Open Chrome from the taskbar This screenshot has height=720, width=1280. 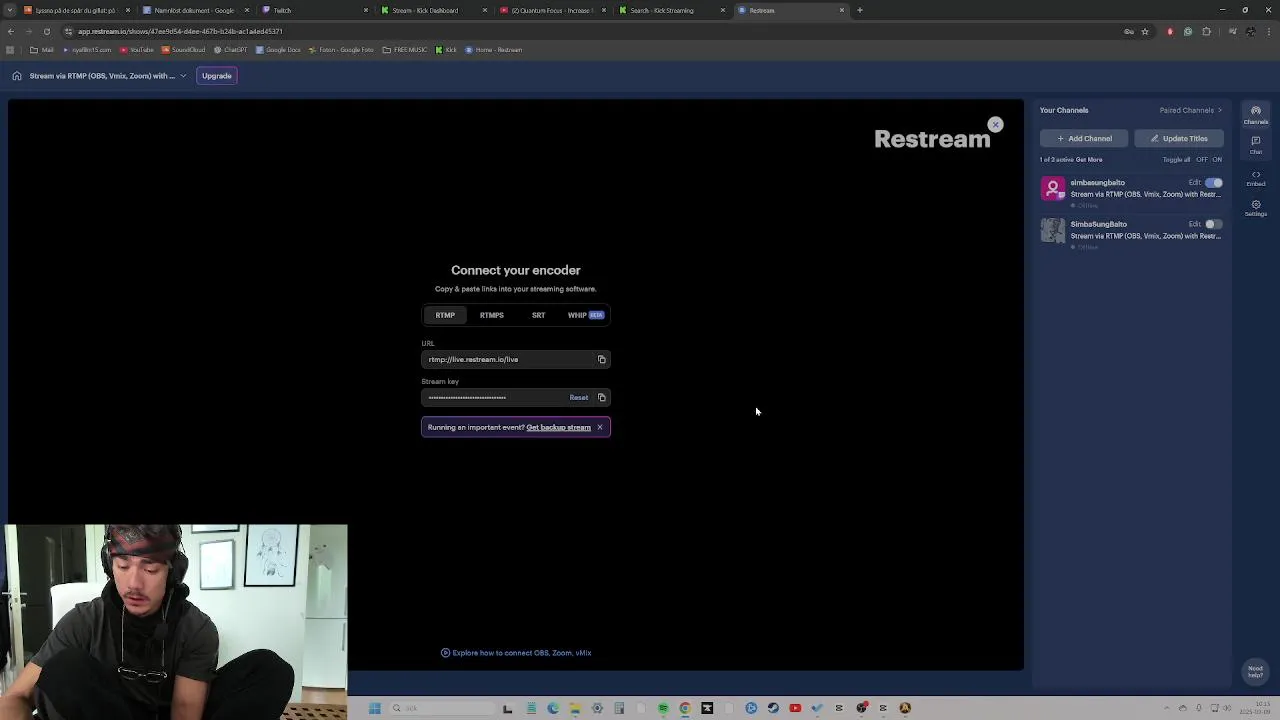[x=685, y=708]
